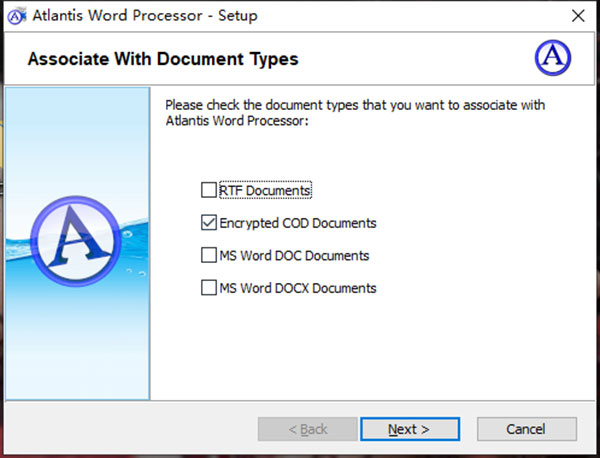Uncheck the Encrypted COD Documents checkbox
The height and width of the screenshot is (458, 600).
click(x=208, y=223)
